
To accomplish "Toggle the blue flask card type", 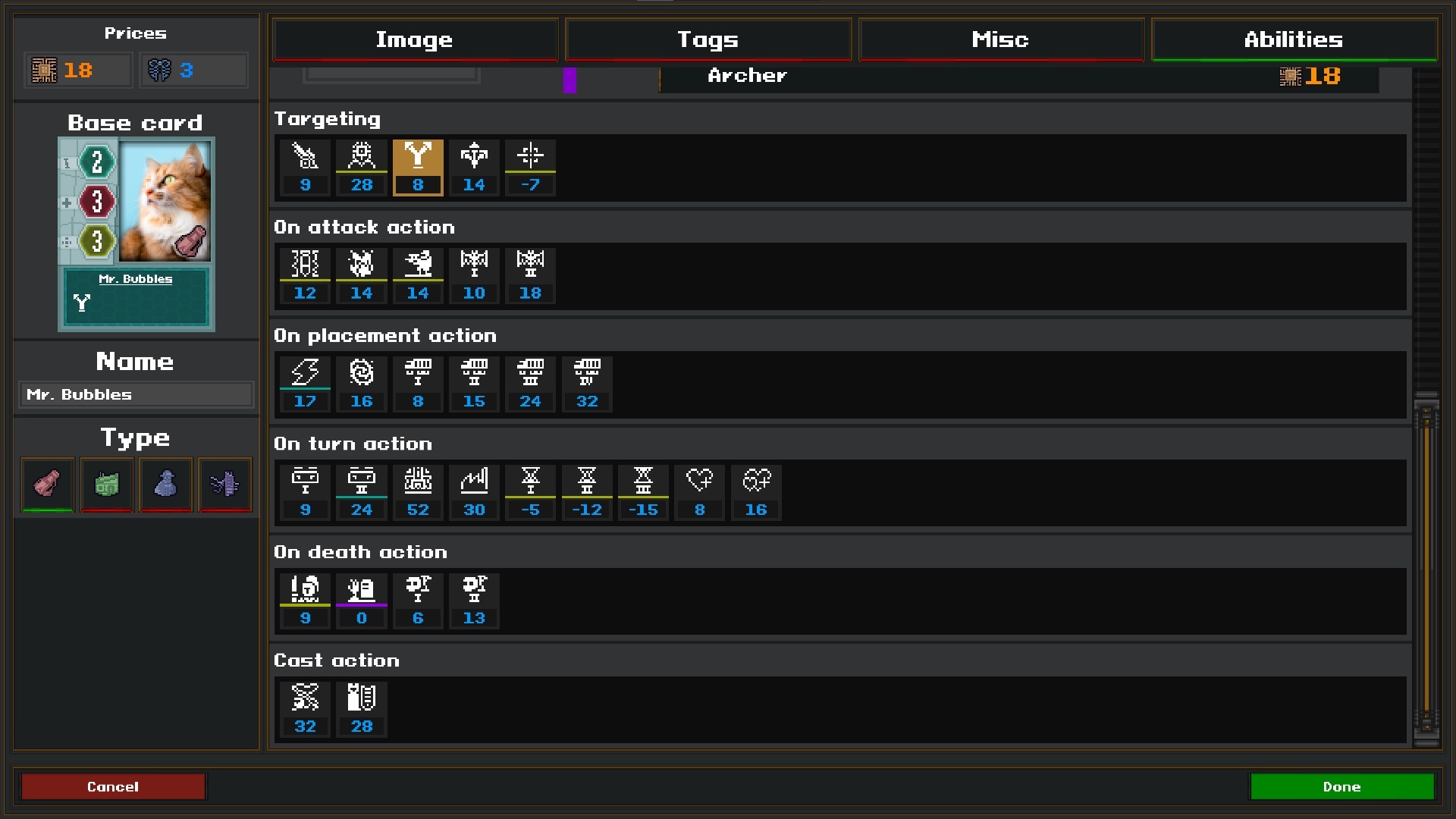I will click(165, 485).
